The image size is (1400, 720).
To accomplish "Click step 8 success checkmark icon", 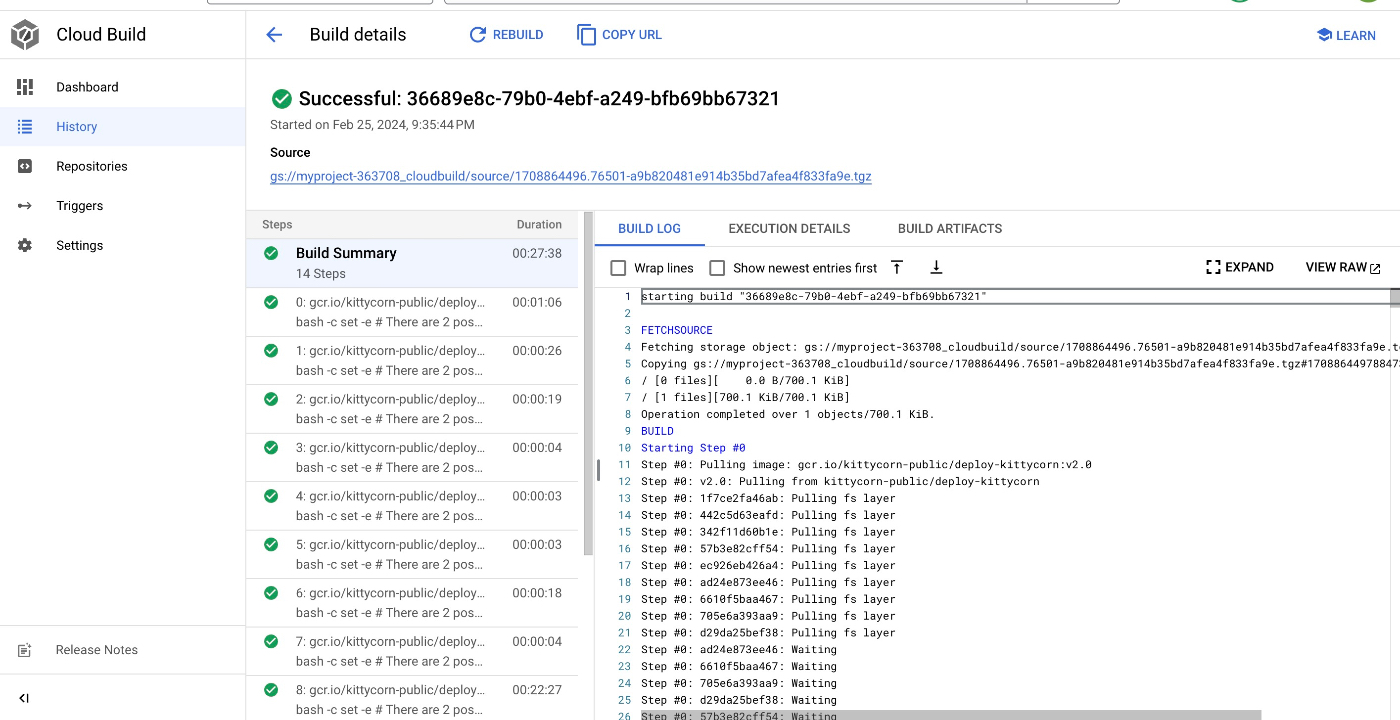I will point(271,690).
